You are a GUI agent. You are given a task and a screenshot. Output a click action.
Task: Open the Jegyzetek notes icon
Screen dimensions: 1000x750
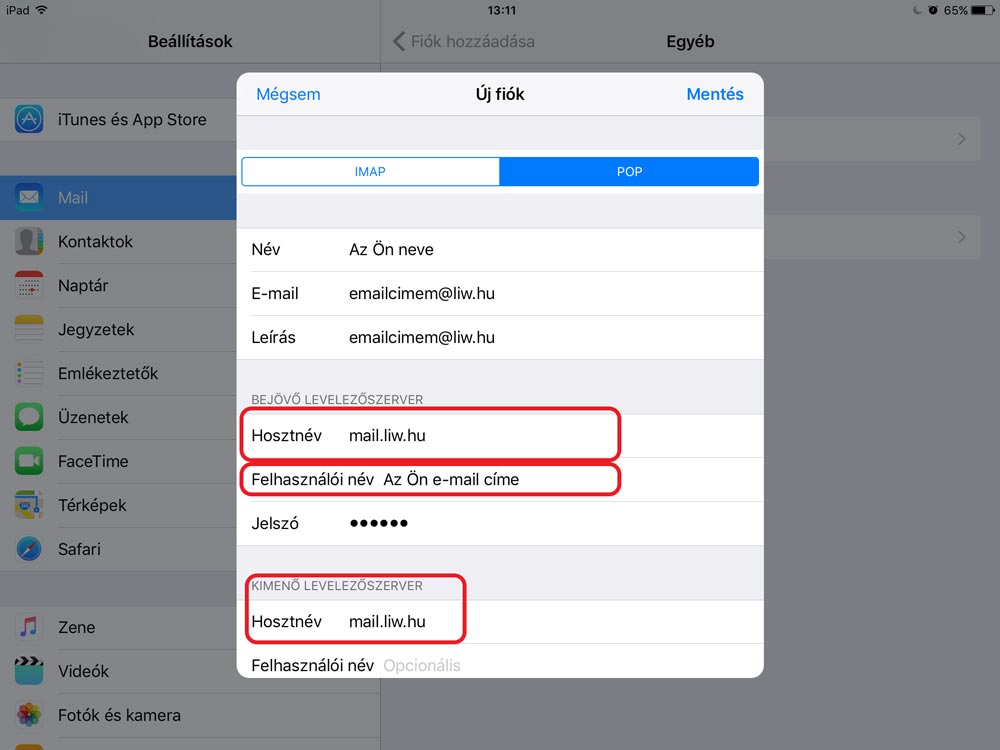tap(29, 330)
